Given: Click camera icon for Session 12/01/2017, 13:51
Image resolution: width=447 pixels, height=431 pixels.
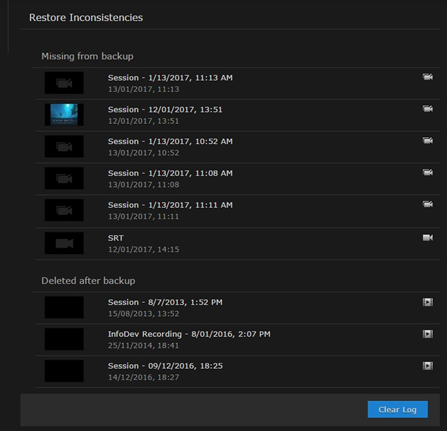Looking at the screenshot, I should (428, 109).
